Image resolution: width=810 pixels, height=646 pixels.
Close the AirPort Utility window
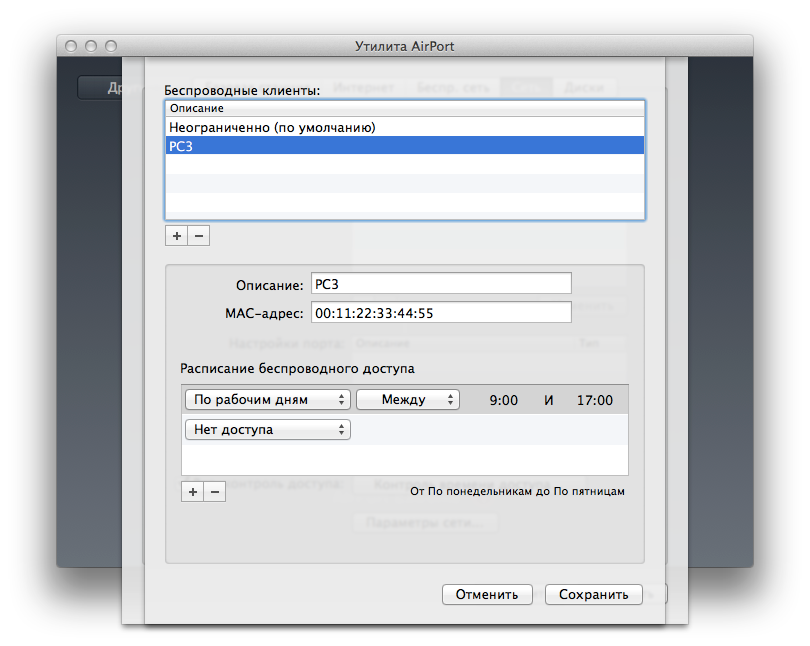click(x=71, y=46)
